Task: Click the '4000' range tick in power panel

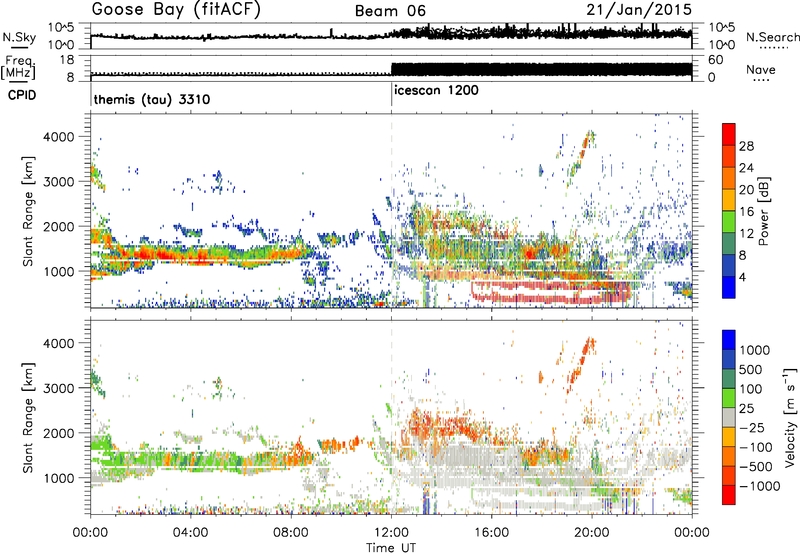Action: pyautogui.click(x=59, y=137)
